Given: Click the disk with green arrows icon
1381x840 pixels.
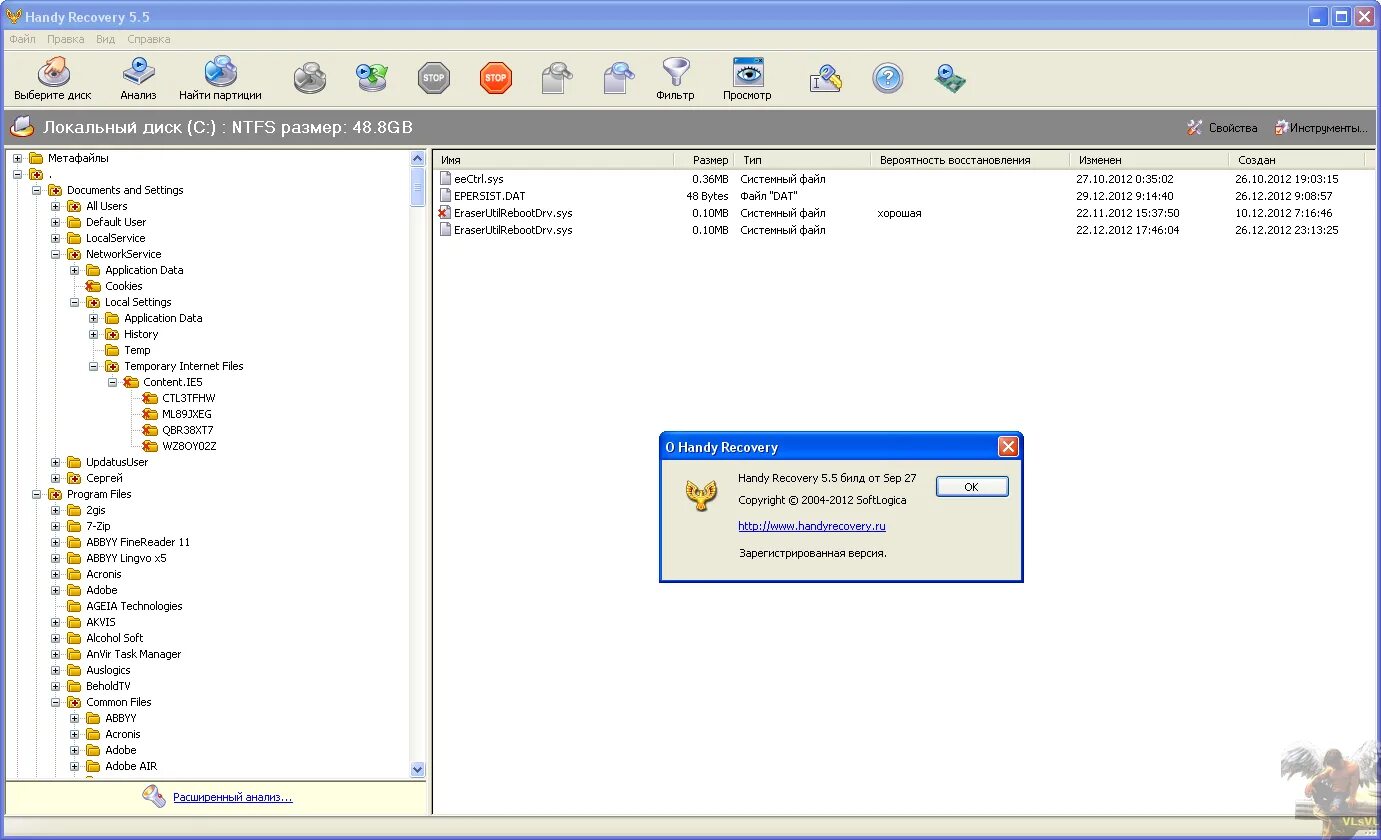Looking at the screenshot, I should pyautogui.click(x=372, y=78).
